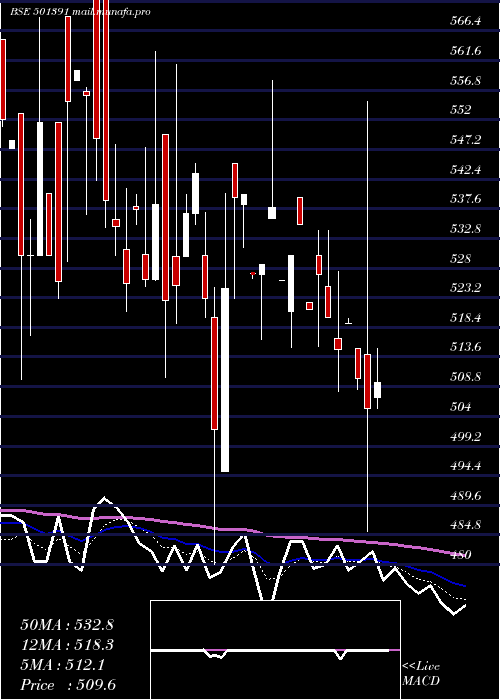The width and height of the screenshot is (500, 700).
Task: Click the 537.6 price axis label
Action: [x=465, y=199]
